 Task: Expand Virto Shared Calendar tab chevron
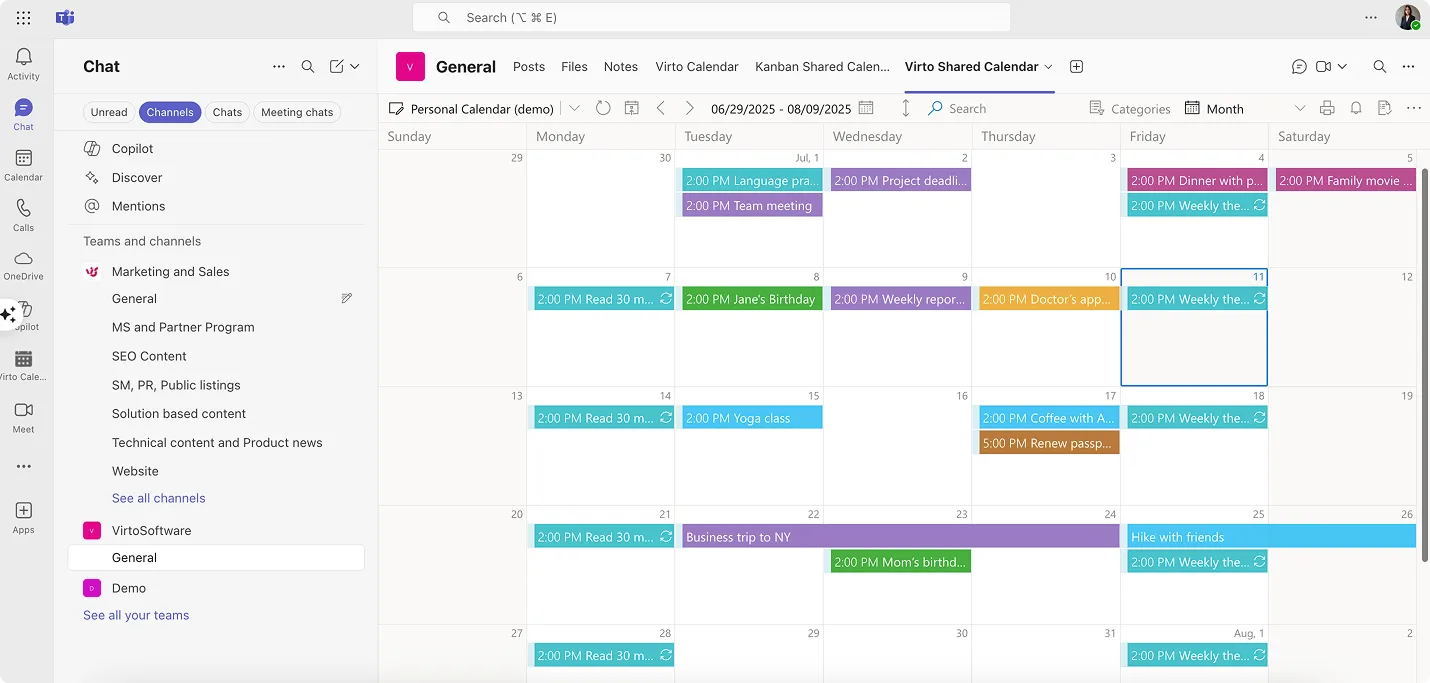coord(1048,67)
